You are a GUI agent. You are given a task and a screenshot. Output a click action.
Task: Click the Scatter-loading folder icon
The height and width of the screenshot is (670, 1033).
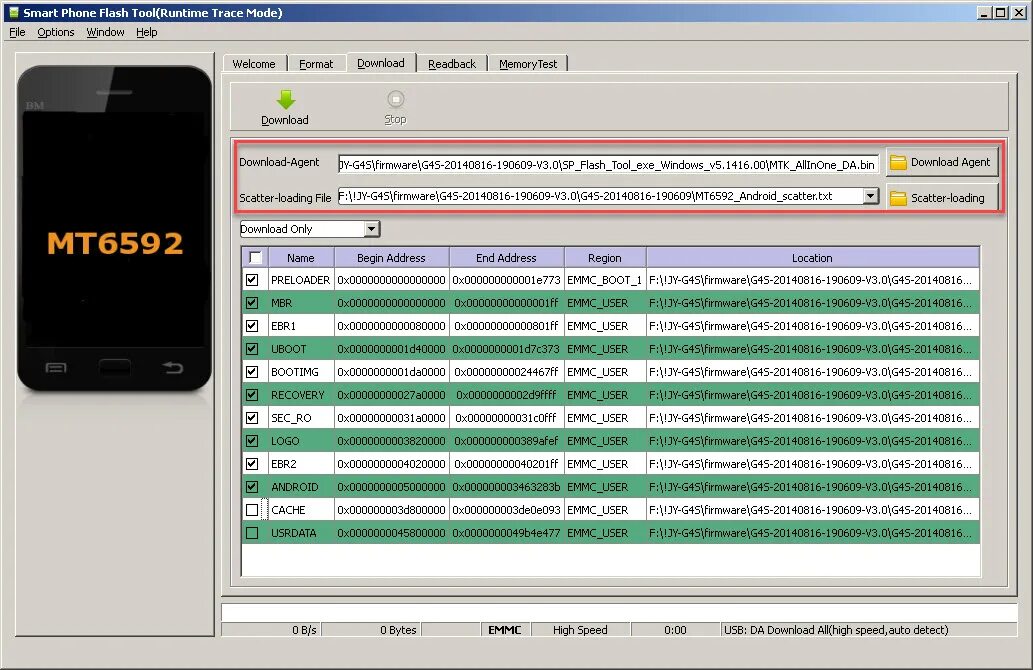click(898, 198)
